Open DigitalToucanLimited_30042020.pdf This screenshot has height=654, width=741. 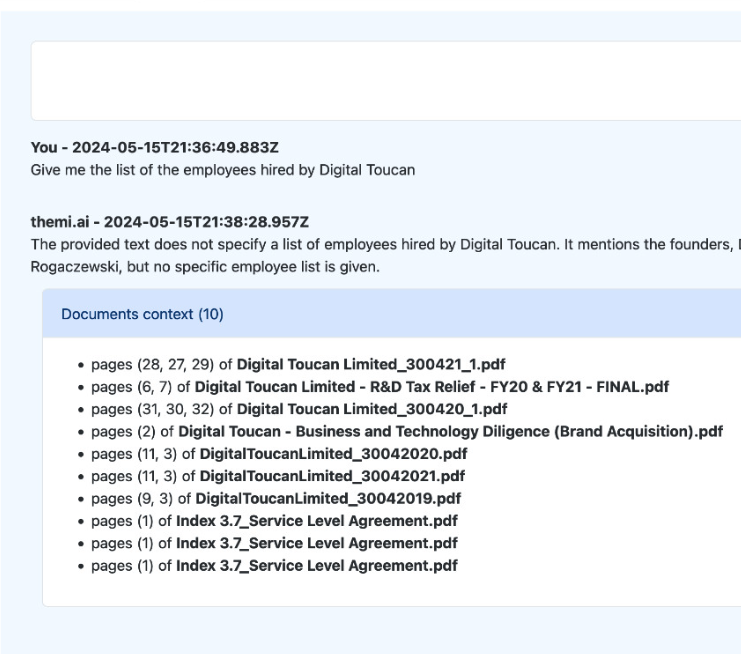[x=332, y=453]
